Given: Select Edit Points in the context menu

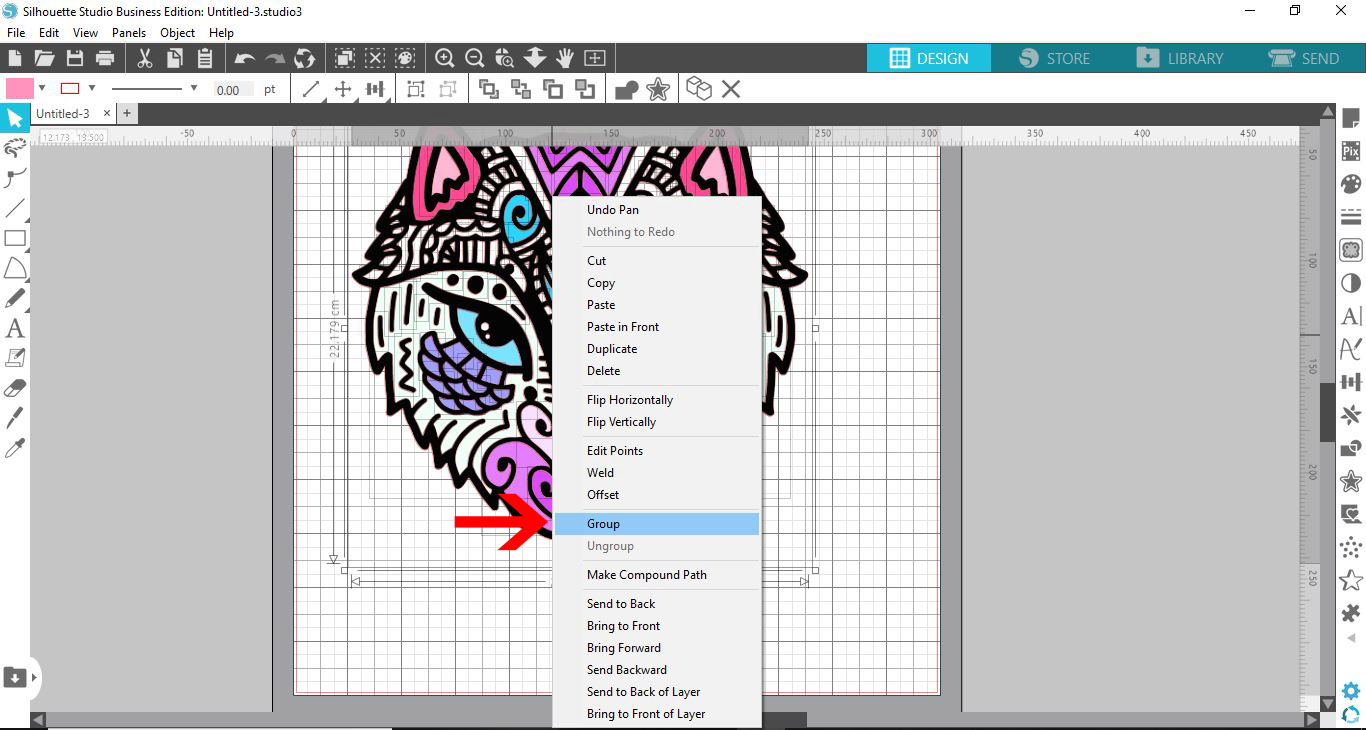Looking at the screenshot, I should click(x=657, y=451).
